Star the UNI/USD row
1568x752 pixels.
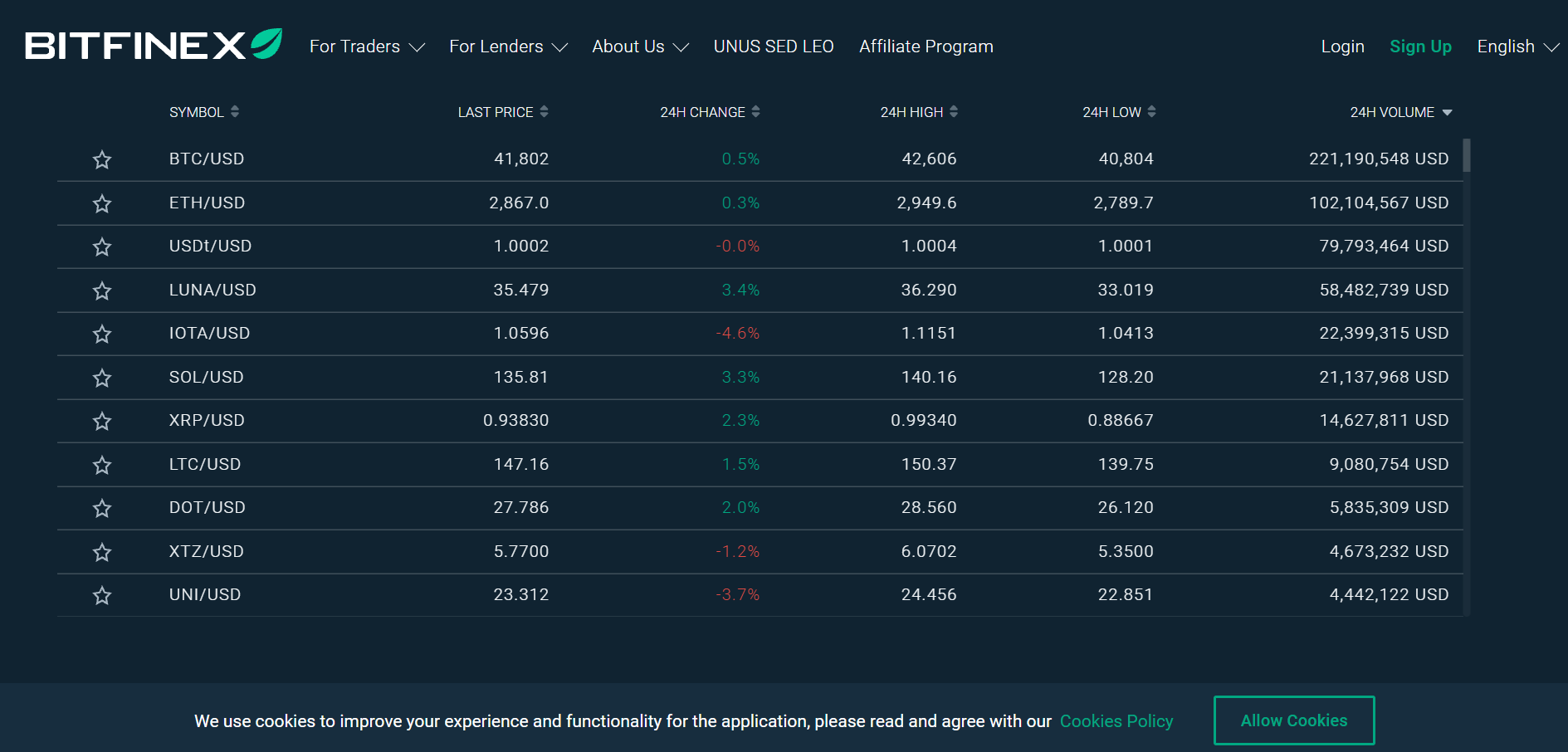[102, 595]
